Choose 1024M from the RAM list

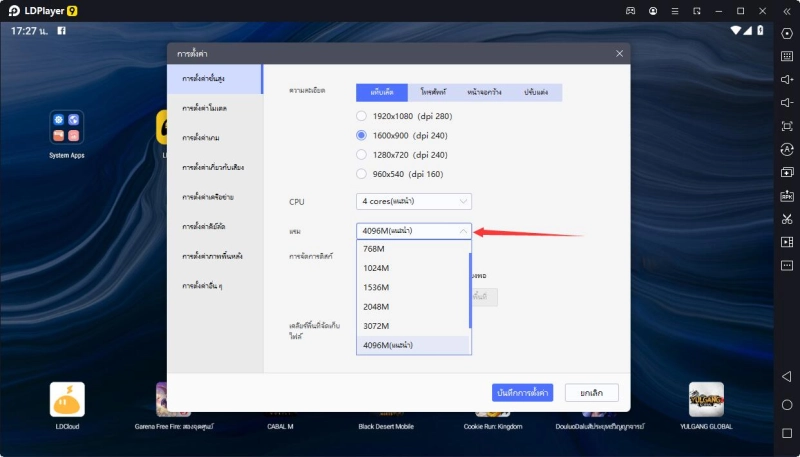pyautogui.click(x=413, y=268)
